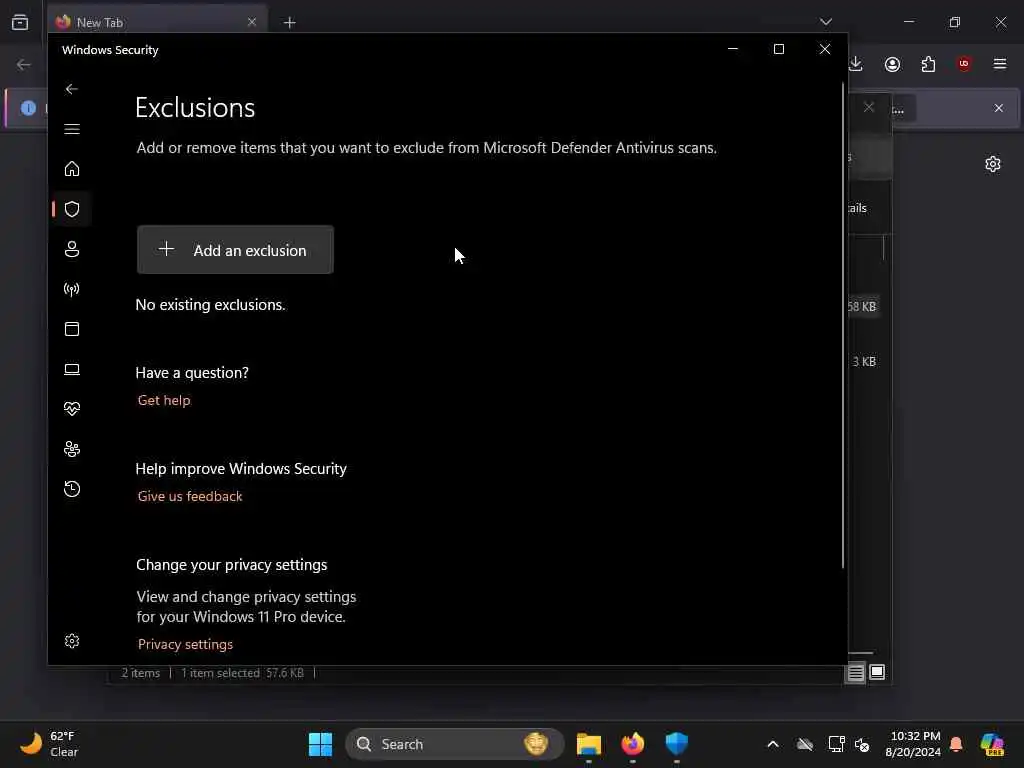The height and width of the screenshot is (768, 1024).
Task: Open the weather widget showing 62°F
Action: (x=50, y=744)
